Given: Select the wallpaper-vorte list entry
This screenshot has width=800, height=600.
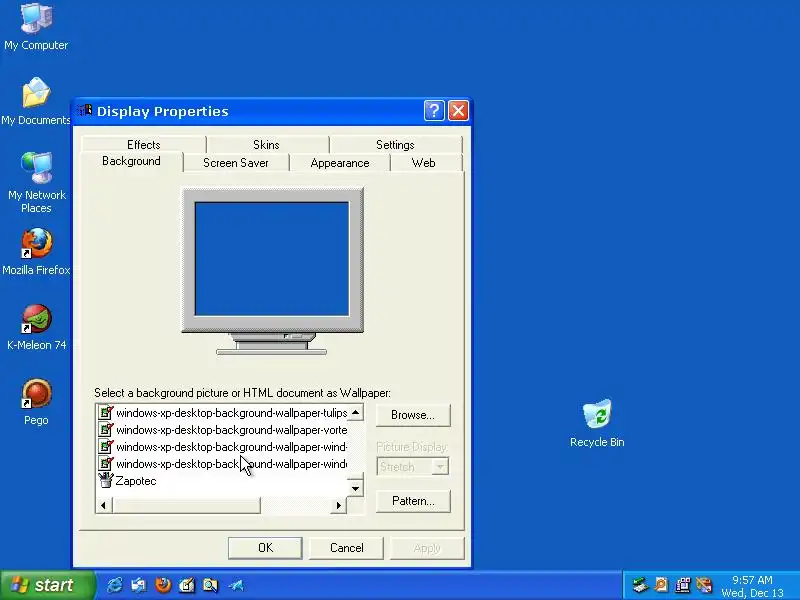Looking at the screenshot, I should tap(222, 430).
